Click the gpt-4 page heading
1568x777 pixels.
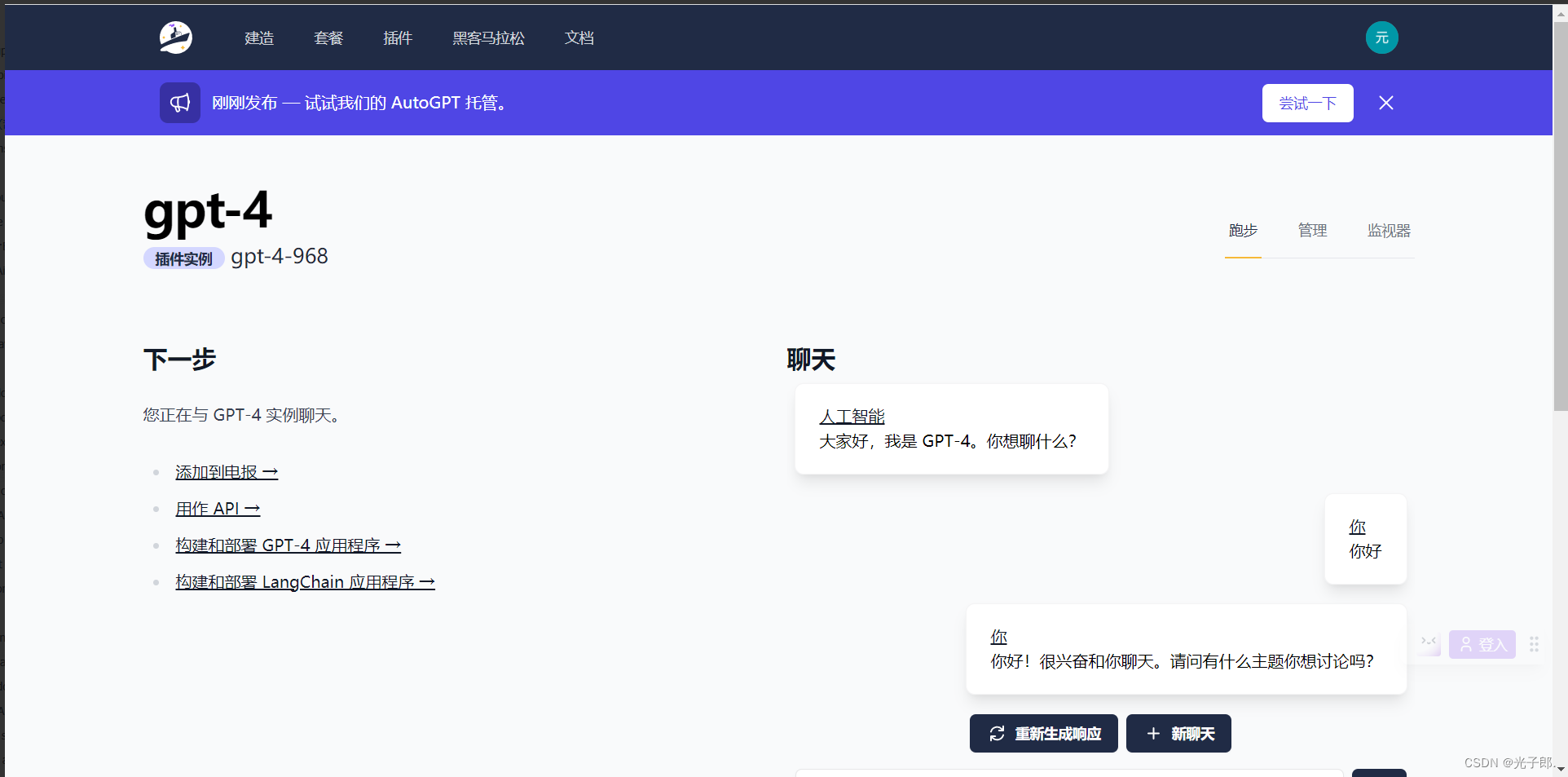coord(208,212)
